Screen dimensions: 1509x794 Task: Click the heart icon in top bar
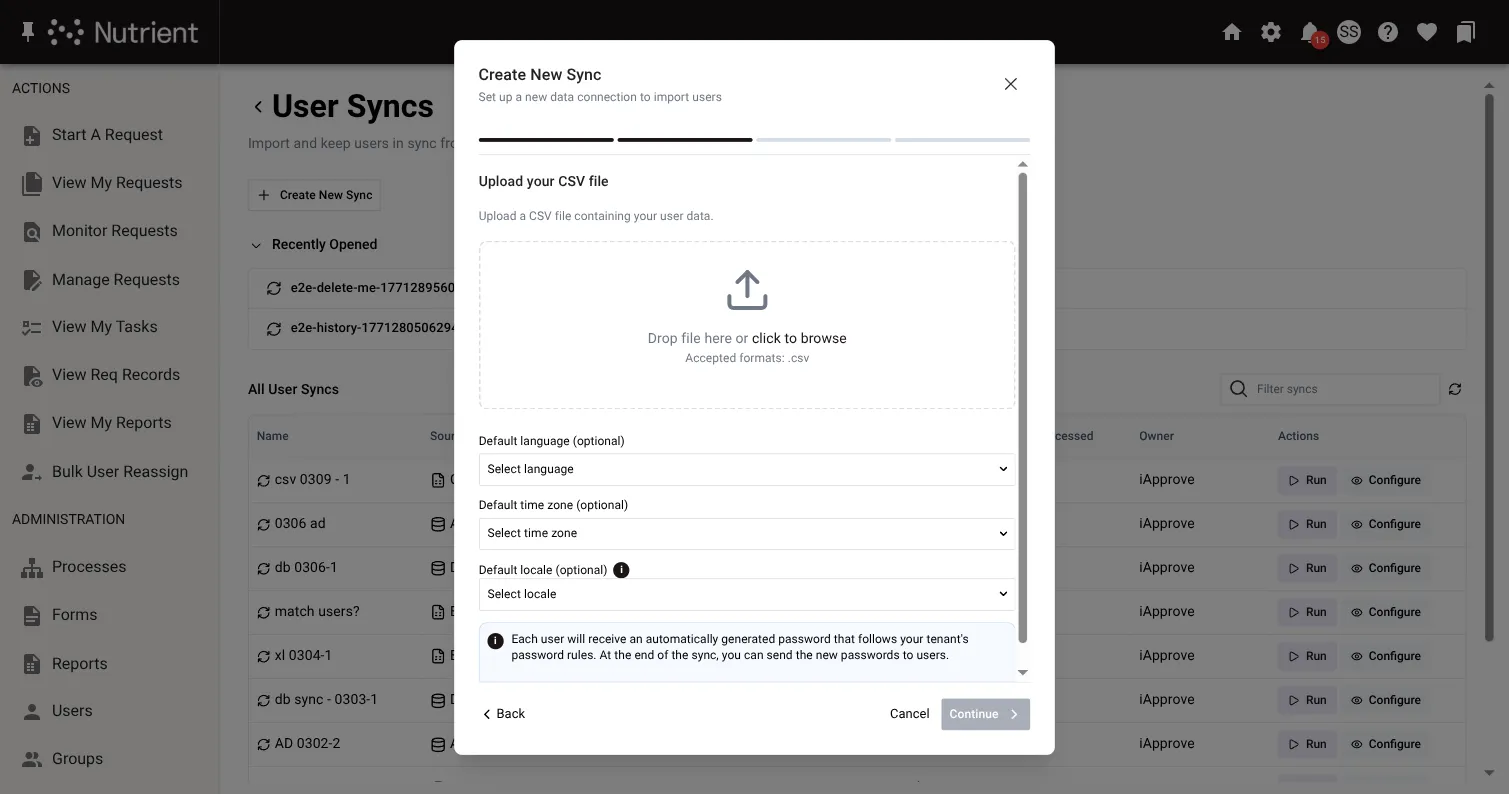click(1427, 32)
